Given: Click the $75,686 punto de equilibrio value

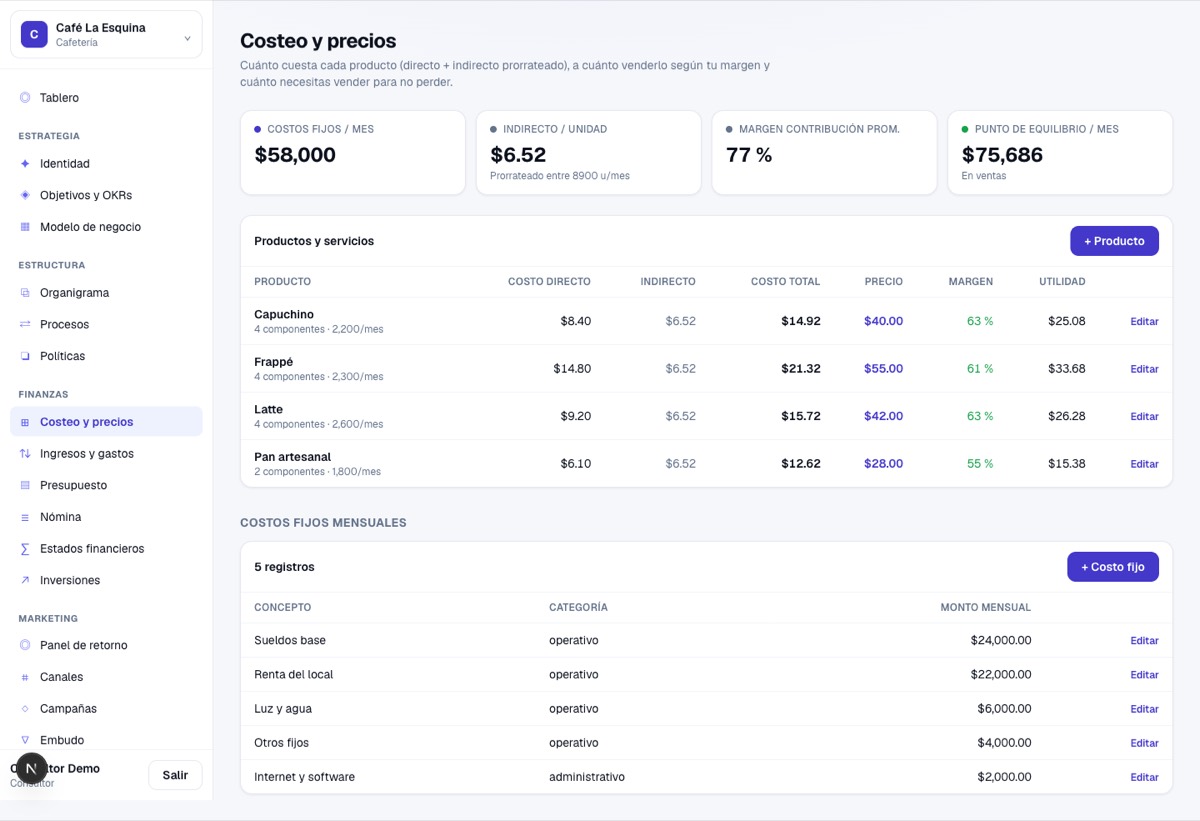Looking at the screenshot, I should 1002,155.
